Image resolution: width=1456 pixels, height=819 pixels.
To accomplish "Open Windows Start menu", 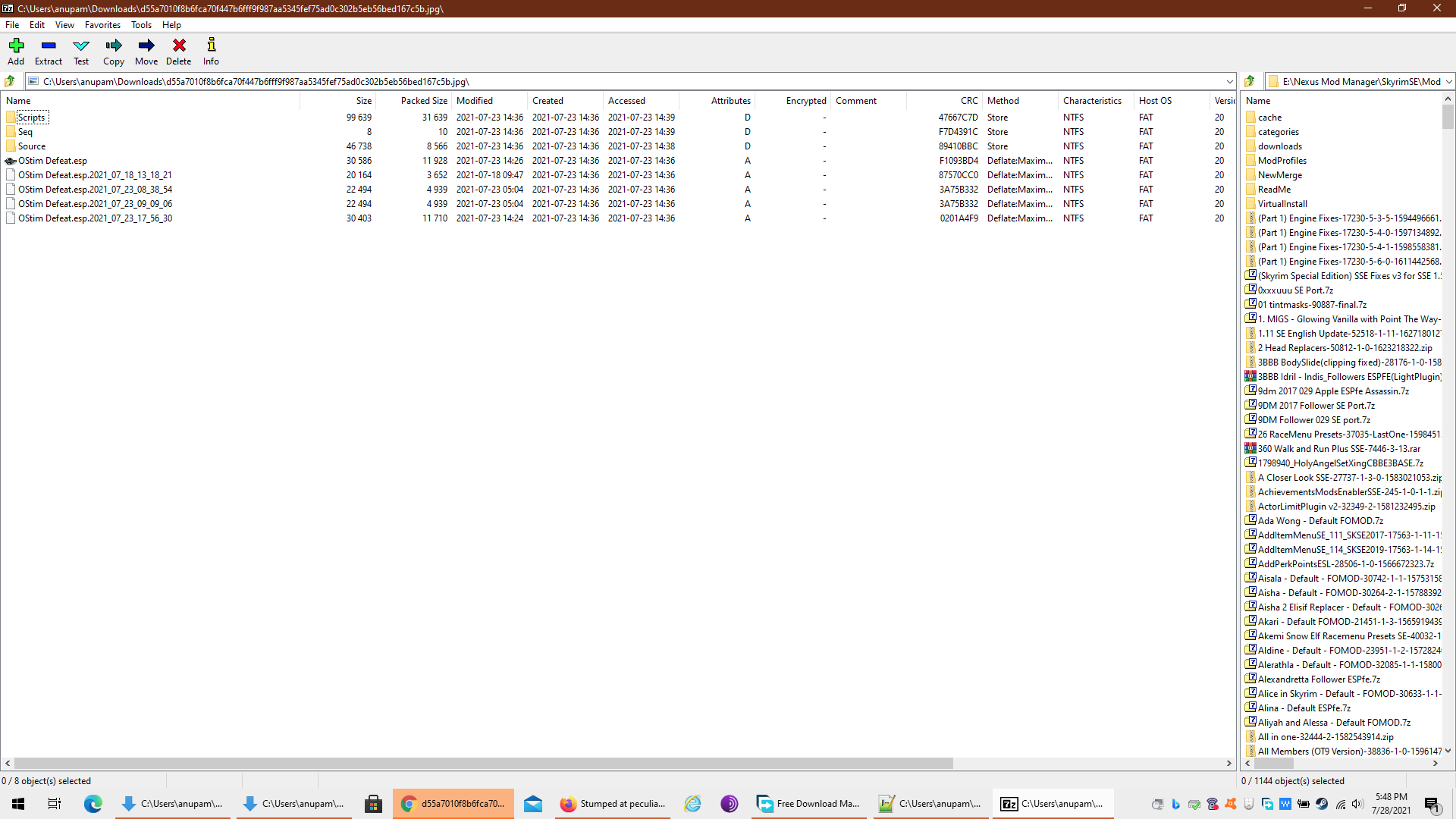I will pos(18,804).
